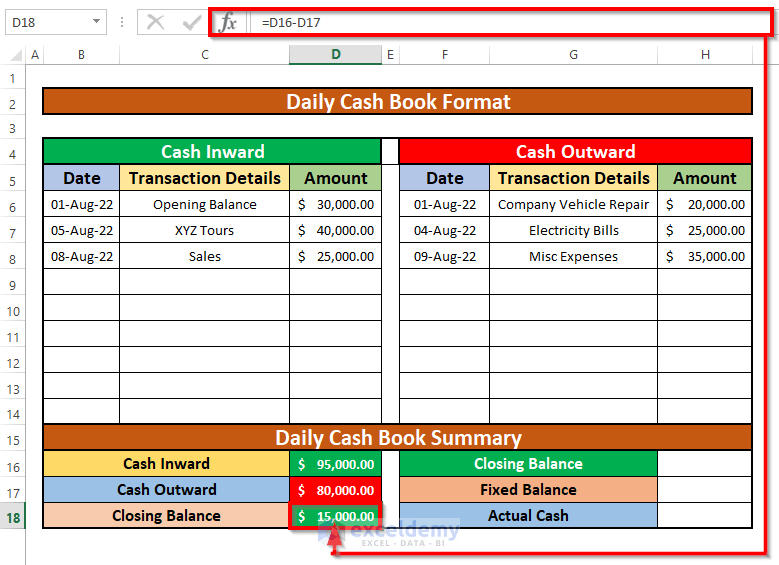The height and width of the screenshot is (565, 779).
Task: Select column D header
Action: tap(336, 55)
